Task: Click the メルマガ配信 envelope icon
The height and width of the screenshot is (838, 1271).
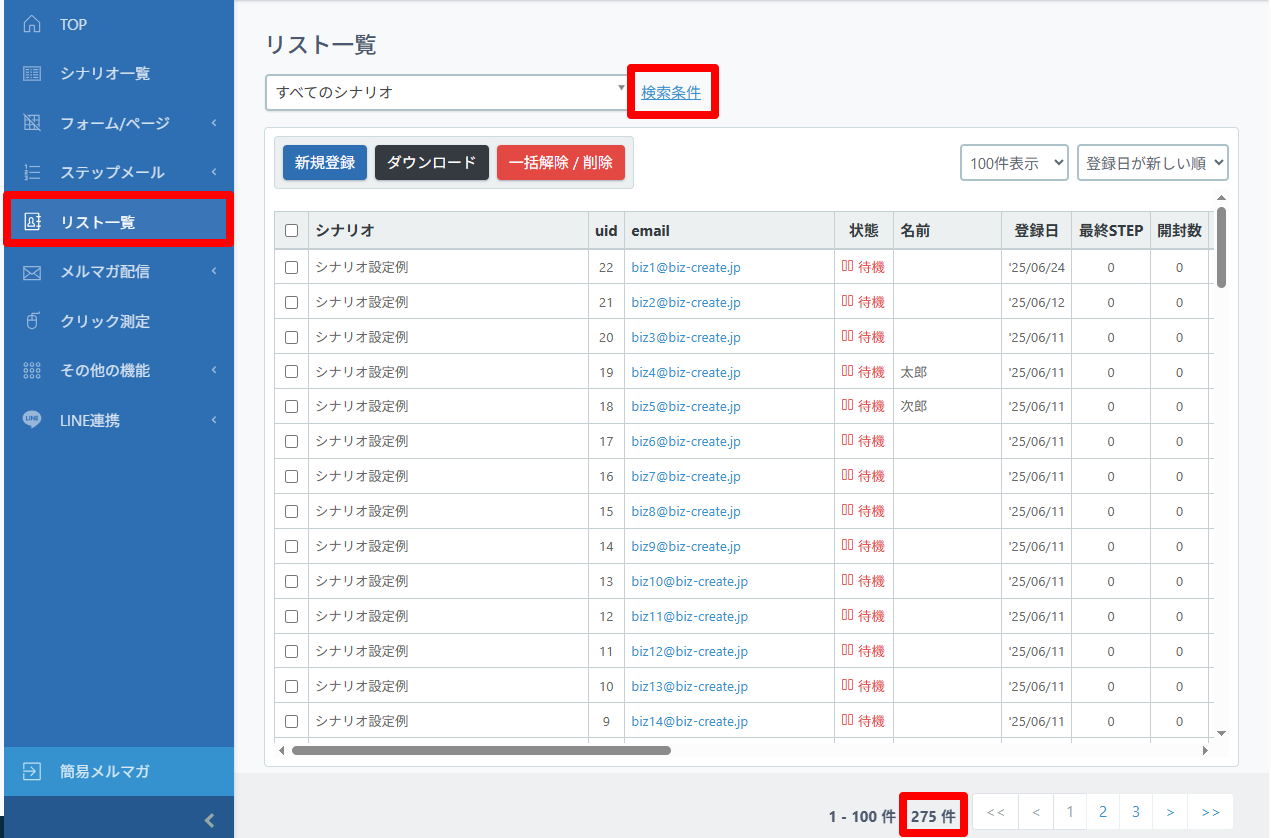Action: point(32,272)
